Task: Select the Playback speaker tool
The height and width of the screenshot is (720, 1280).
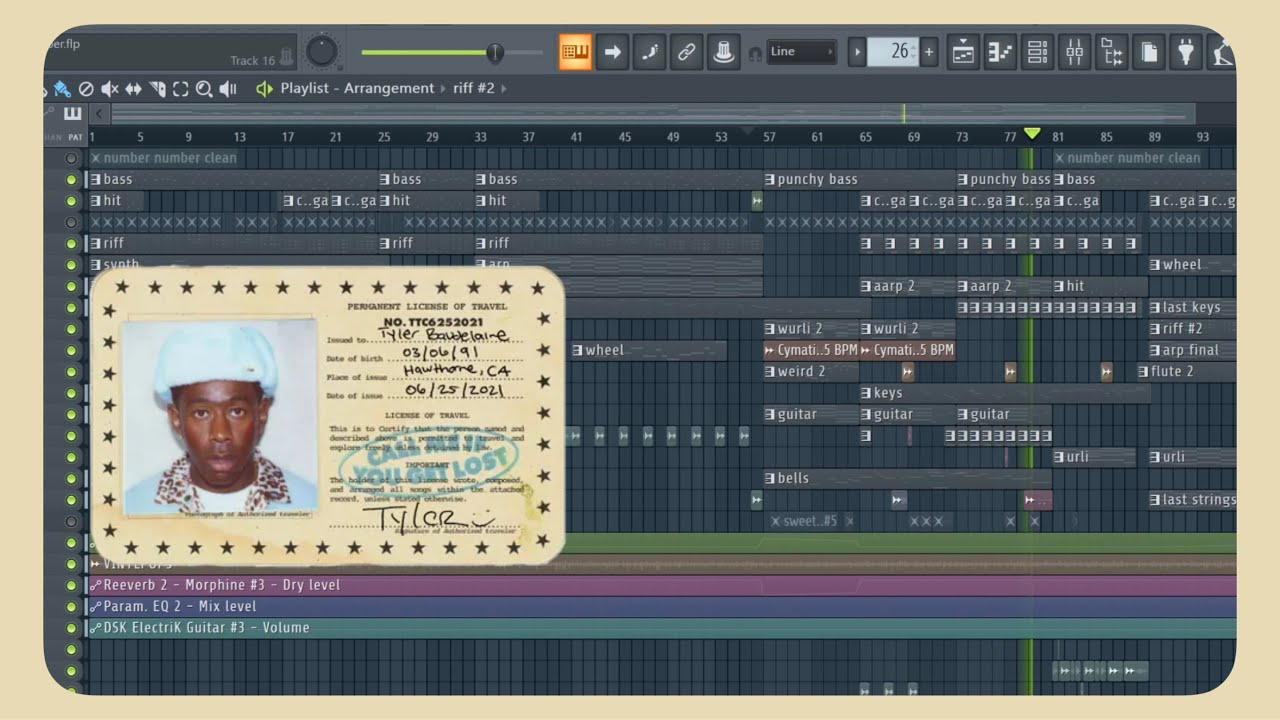Action: 228,89
